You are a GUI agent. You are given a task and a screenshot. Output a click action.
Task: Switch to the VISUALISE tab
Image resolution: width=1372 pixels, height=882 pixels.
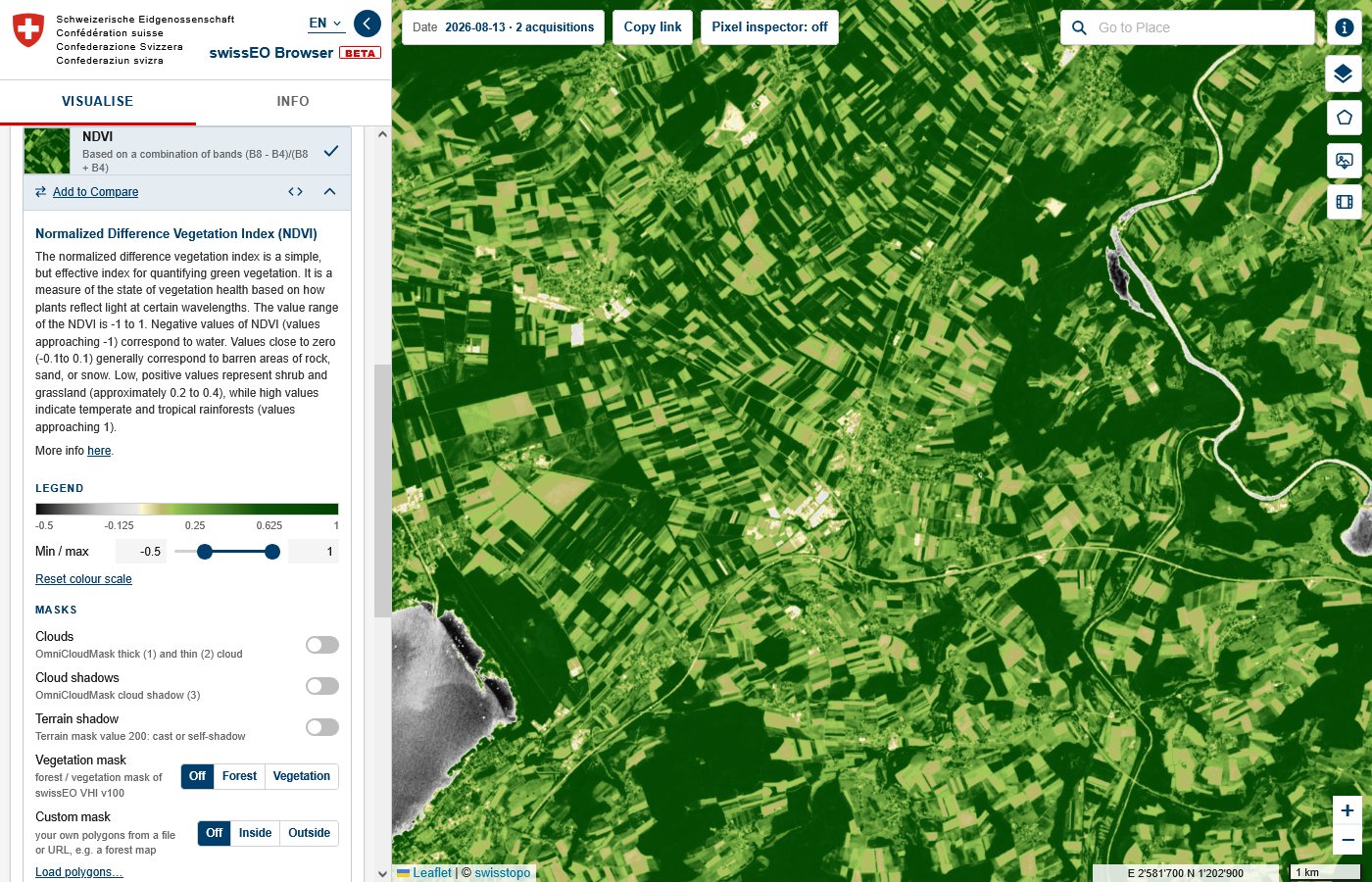[x=98, y=101]
